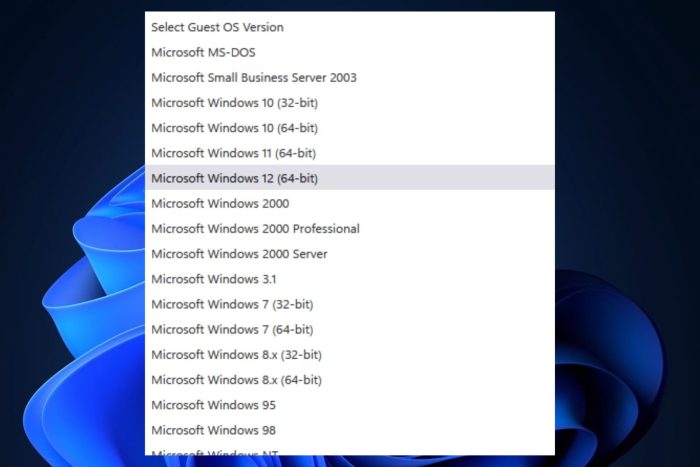The image size is (700, 467).
Task: Choose Microsoft Windows 3.1 option
Action: click(350, 279)
